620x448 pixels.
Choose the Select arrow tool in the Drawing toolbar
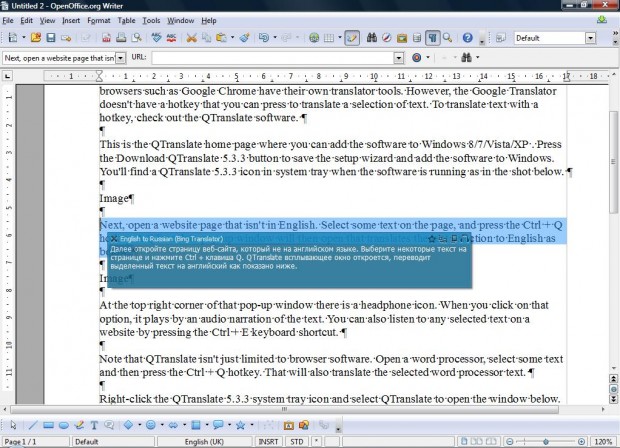tap(13, 425)
